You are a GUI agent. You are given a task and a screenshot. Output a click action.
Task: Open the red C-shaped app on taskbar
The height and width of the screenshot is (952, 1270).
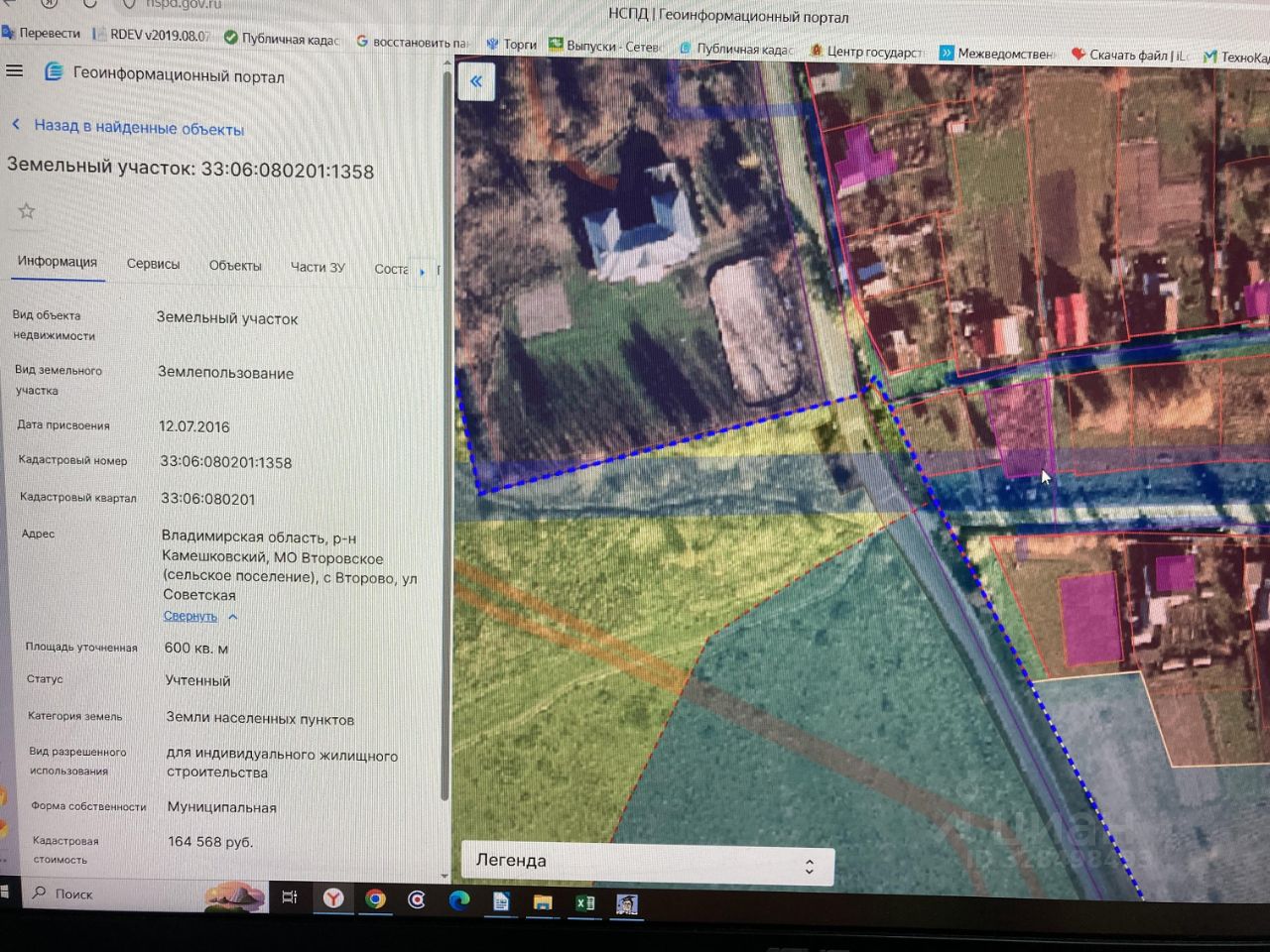417,899
